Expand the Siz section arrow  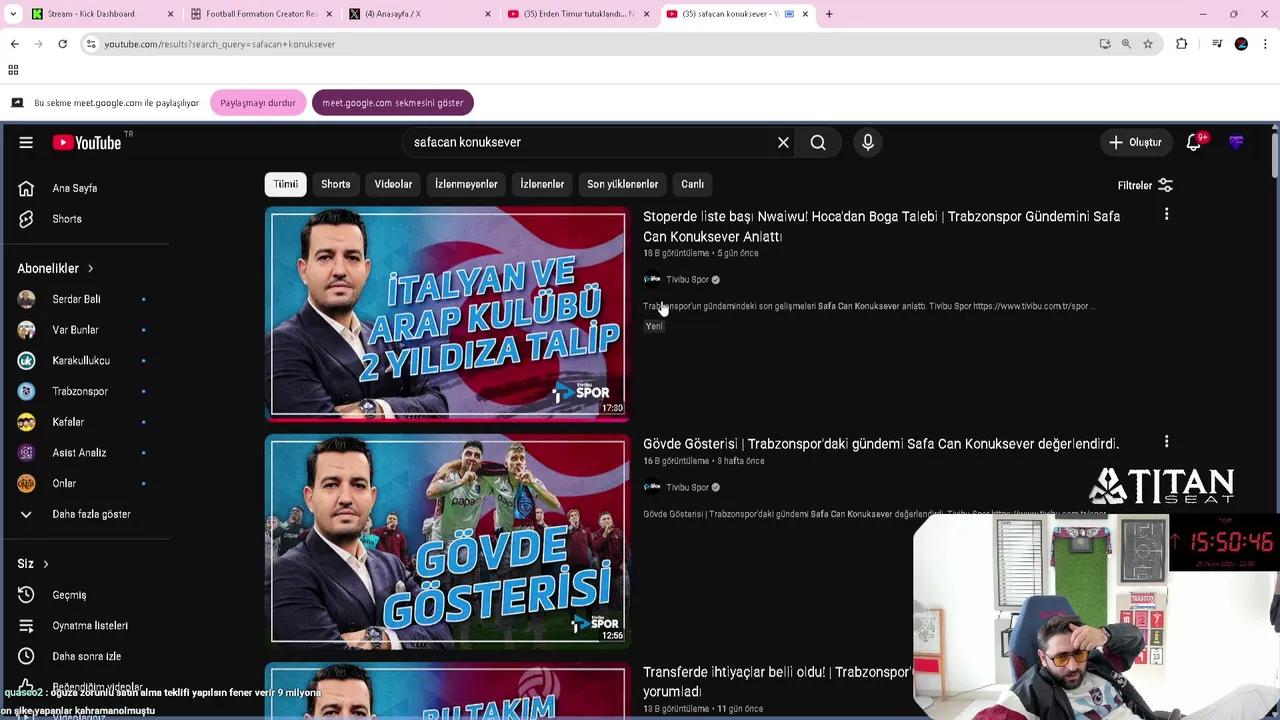point(45,564)
